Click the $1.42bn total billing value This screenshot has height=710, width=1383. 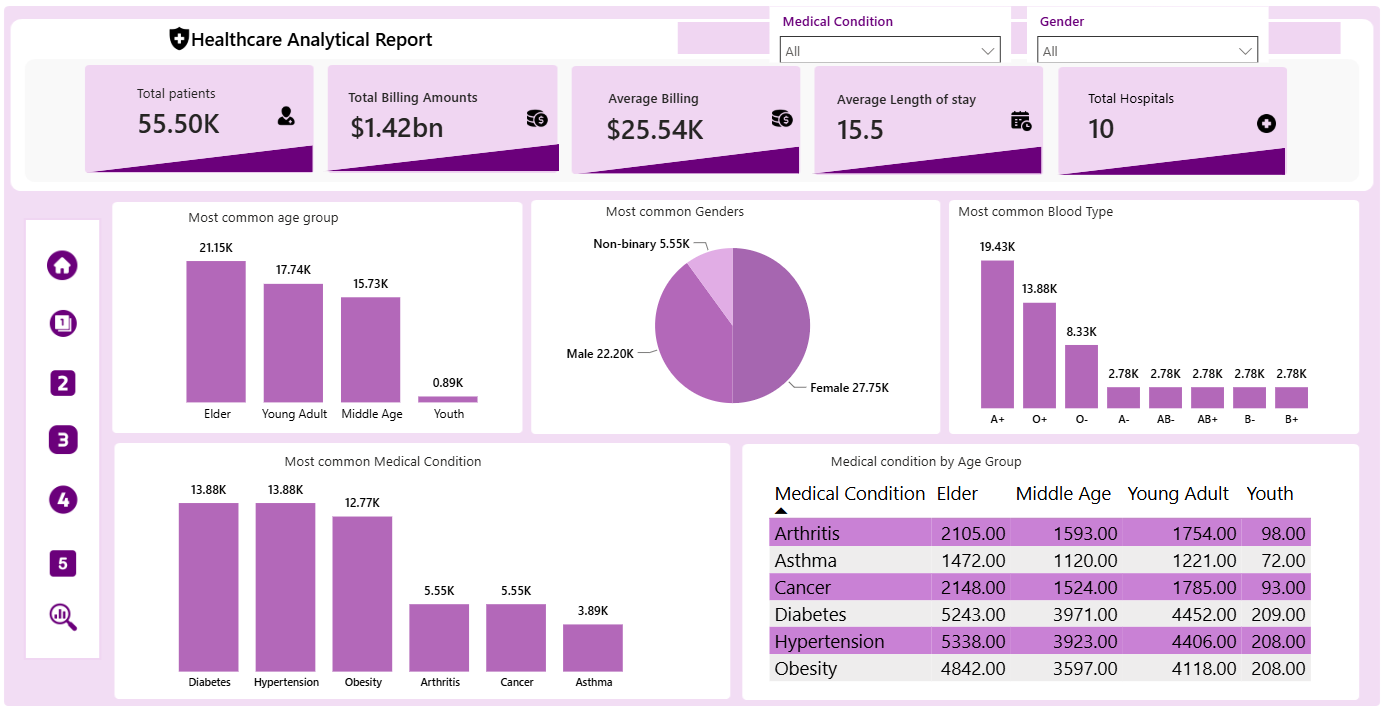click(x=397, y=127)
